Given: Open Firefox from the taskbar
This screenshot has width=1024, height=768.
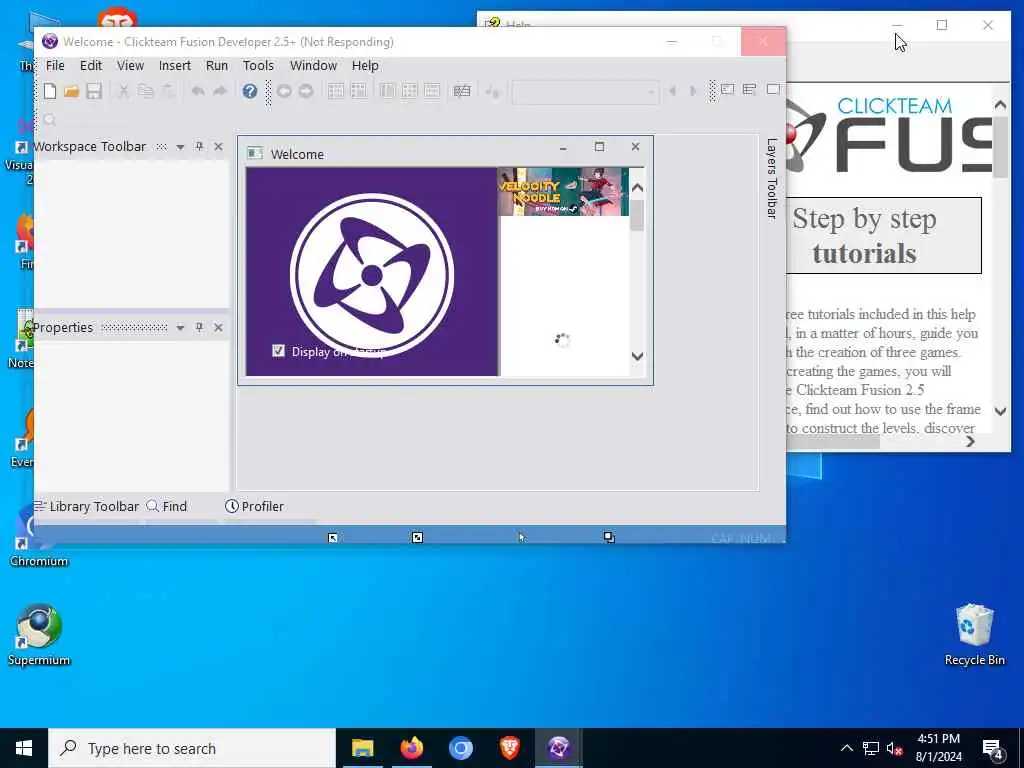Looking at the screenshot, I should (x=411, y=748).
